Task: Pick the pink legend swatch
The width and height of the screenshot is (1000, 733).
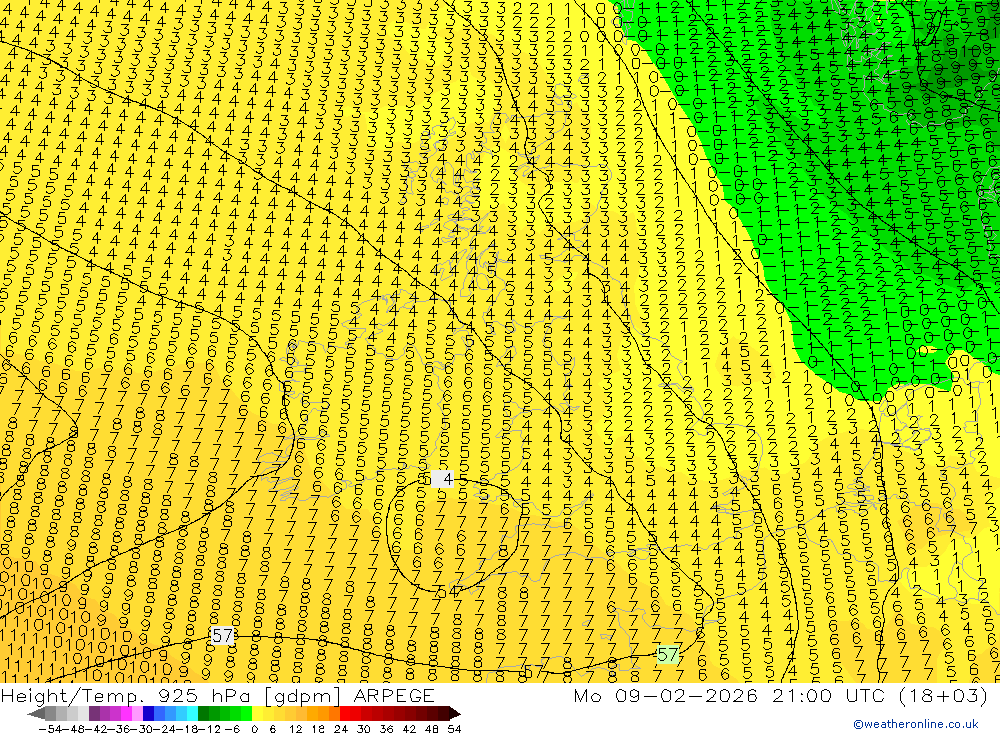Action: [x=137, y=713]
